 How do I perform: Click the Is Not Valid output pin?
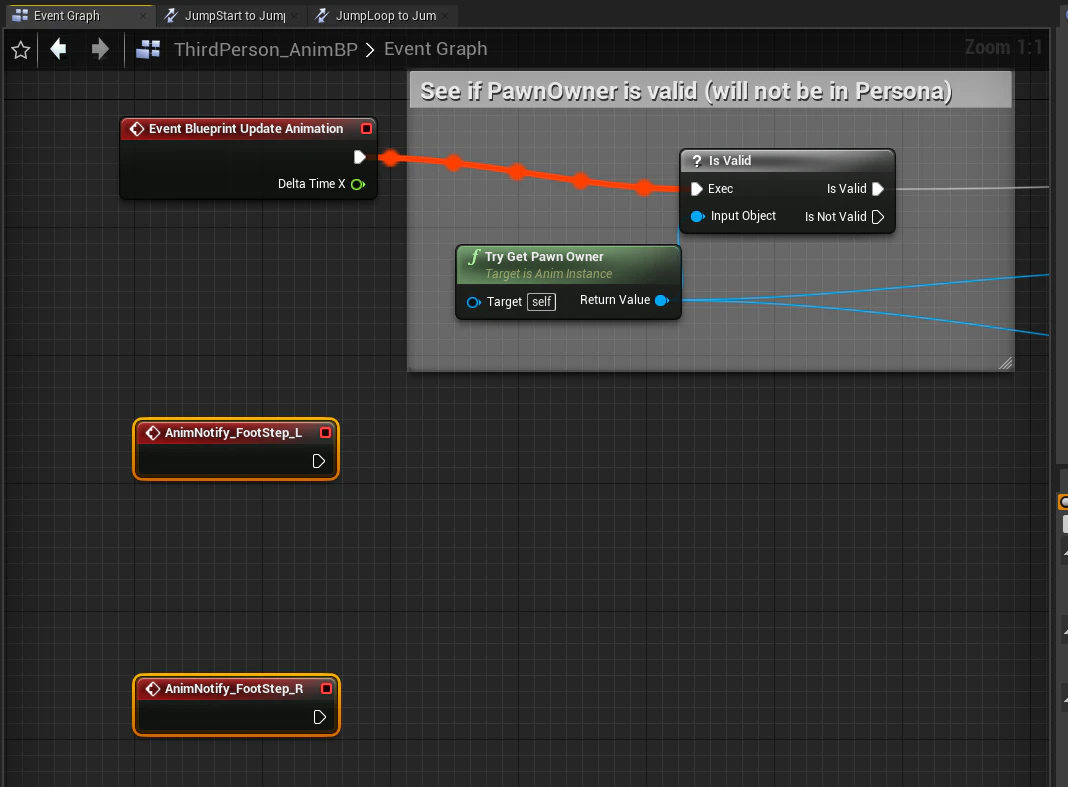[878, 217]
